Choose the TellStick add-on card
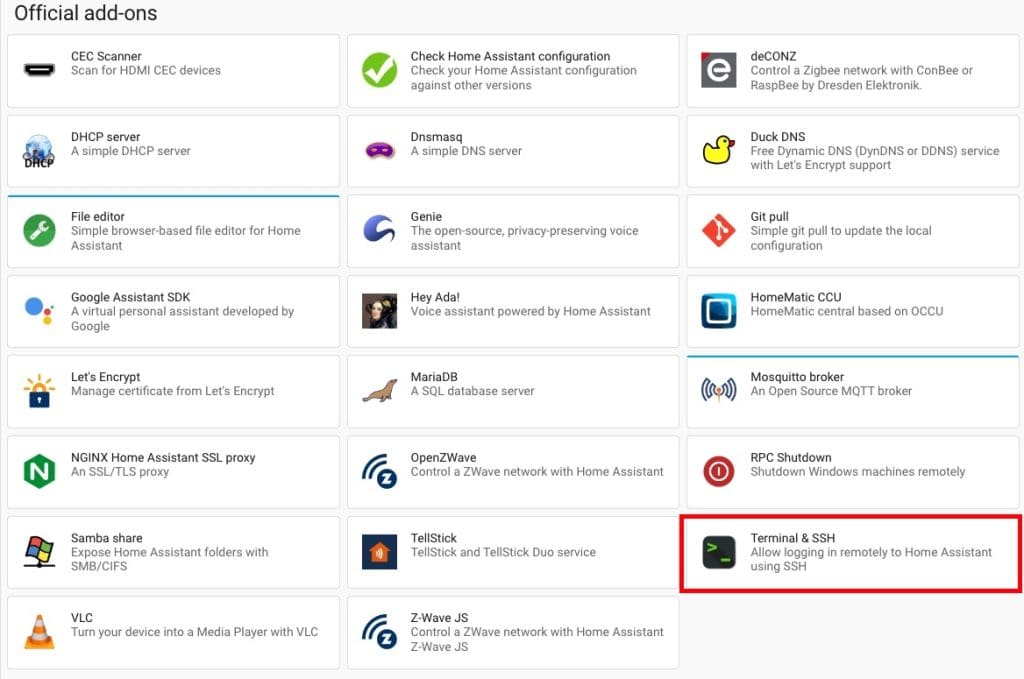The image size is (1024, 679). coord(512,552)
